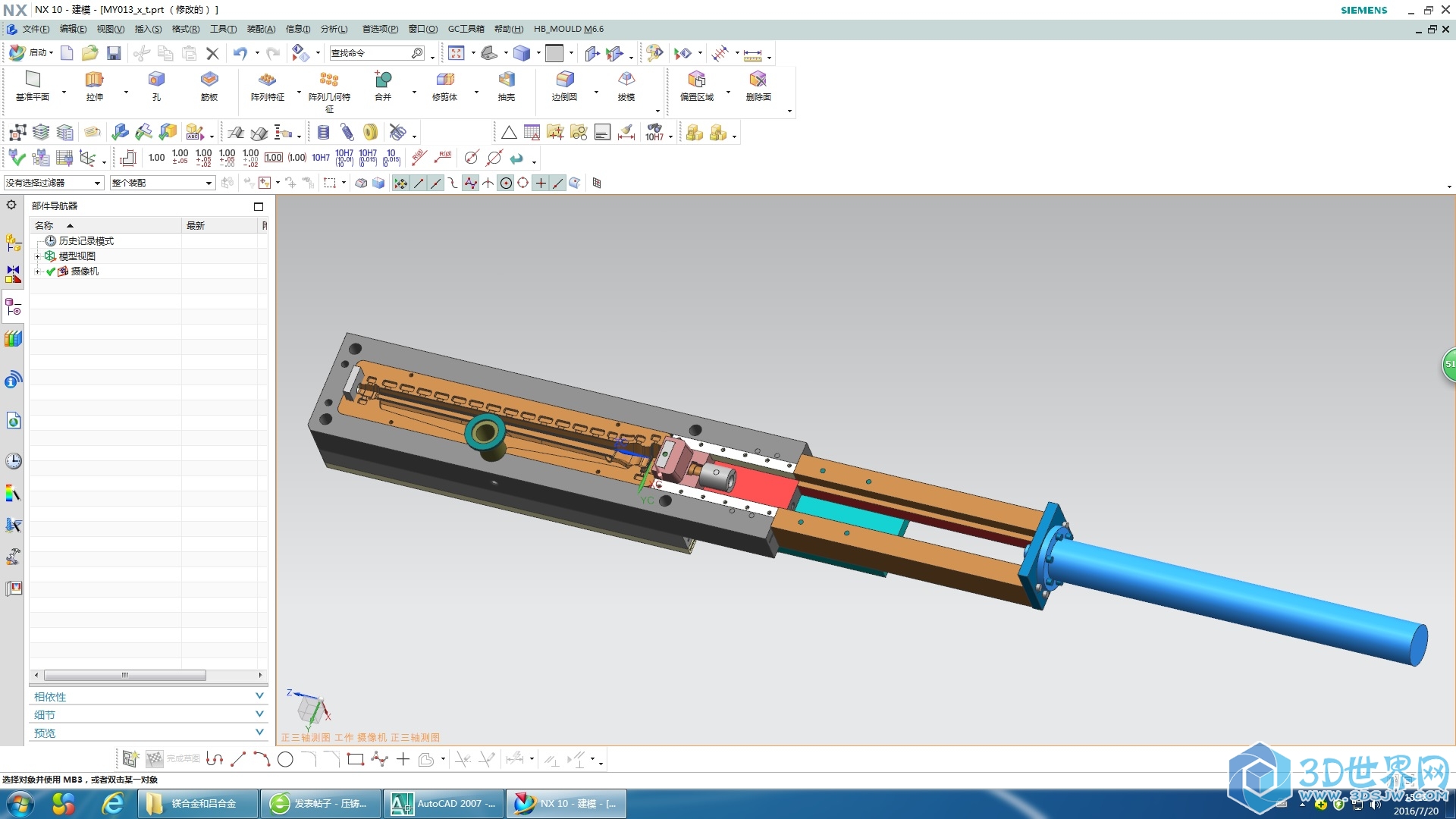Select the 删除面 delete face tool
This screenshot has height=819, width=1456.
[x=758, y=86]
